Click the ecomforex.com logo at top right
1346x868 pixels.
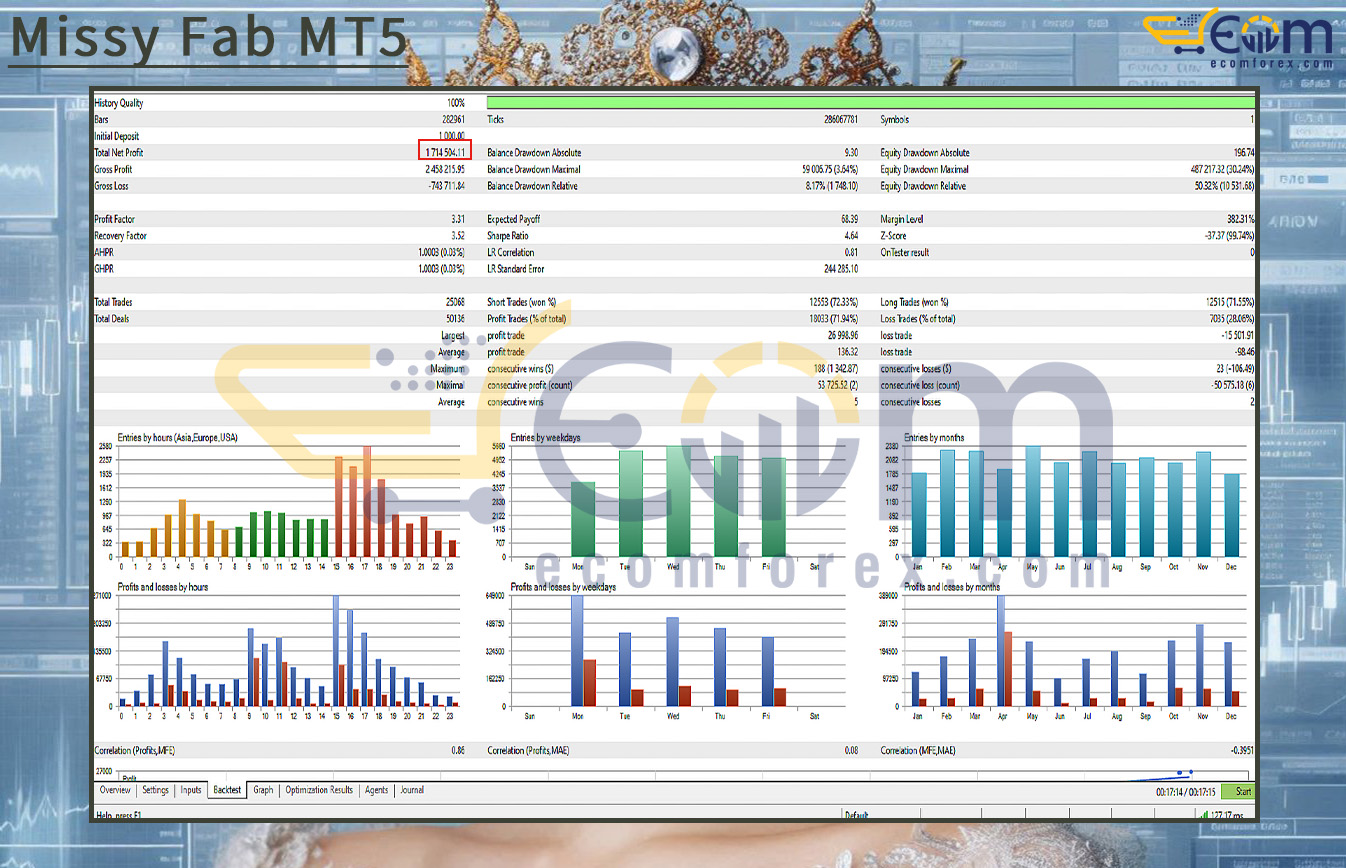pos(1238,37)
